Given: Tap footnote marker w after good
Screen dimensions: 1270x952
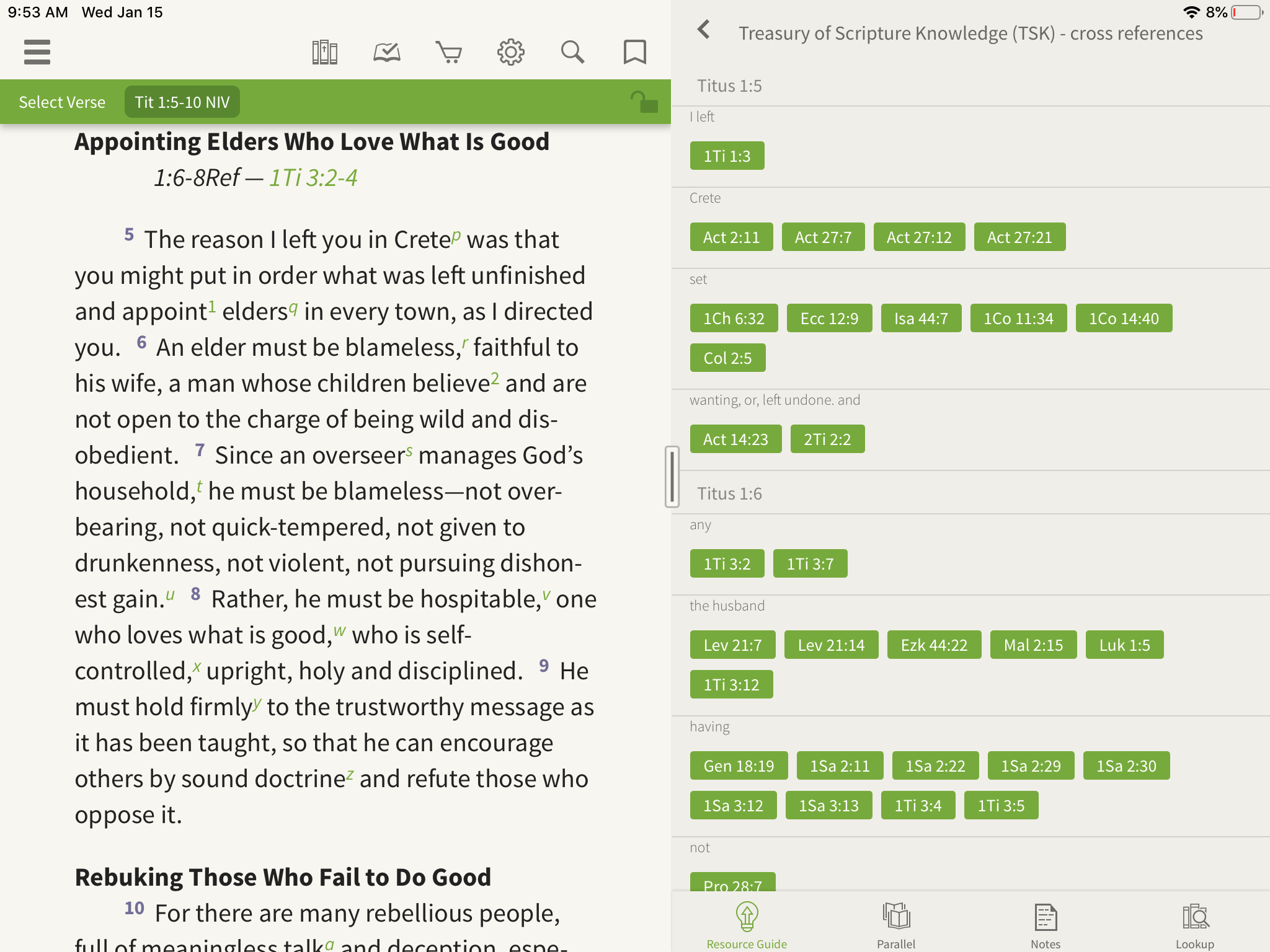Looking at the screenshot, I should [x=340, y=630].
